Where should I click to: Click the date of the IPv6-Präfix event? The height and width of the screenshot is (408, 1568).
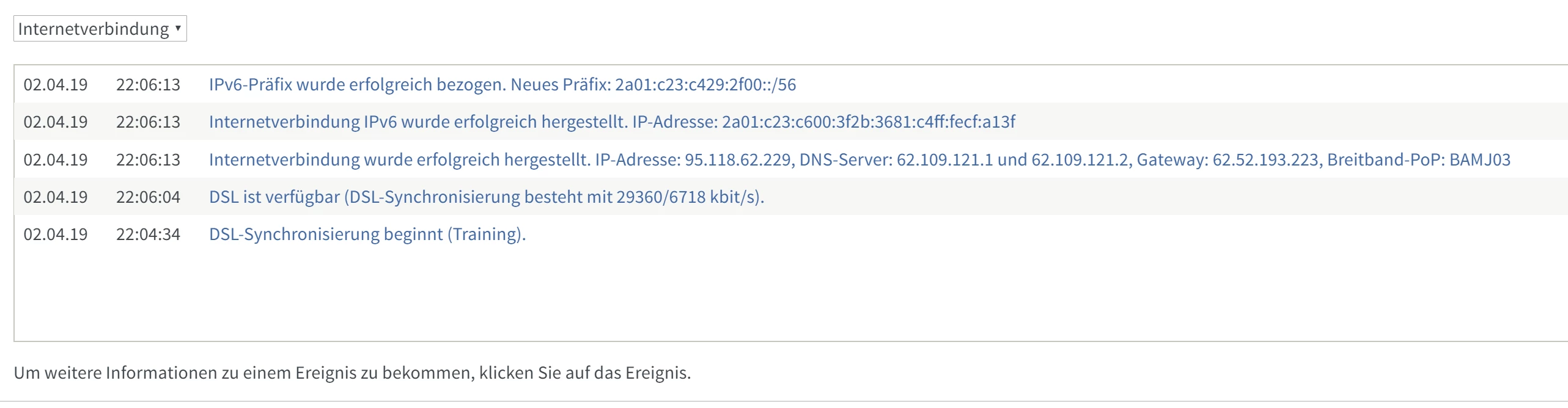click(x=56, y=84)
